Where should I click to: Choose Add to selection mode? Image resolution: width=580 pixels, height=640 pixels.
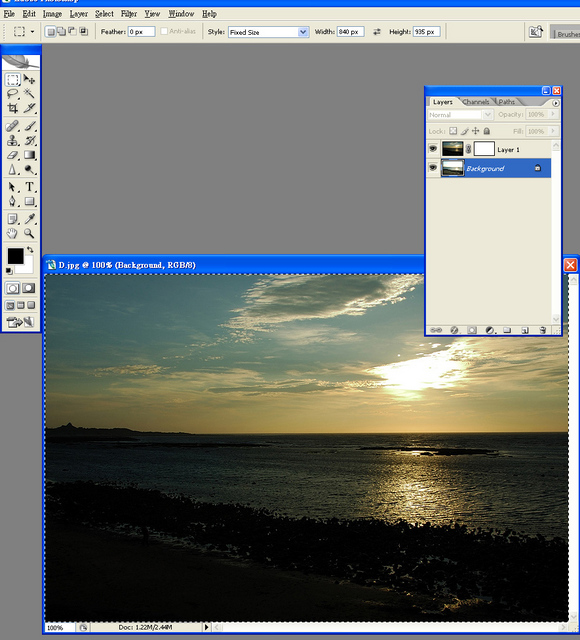(x=61, y=31)
